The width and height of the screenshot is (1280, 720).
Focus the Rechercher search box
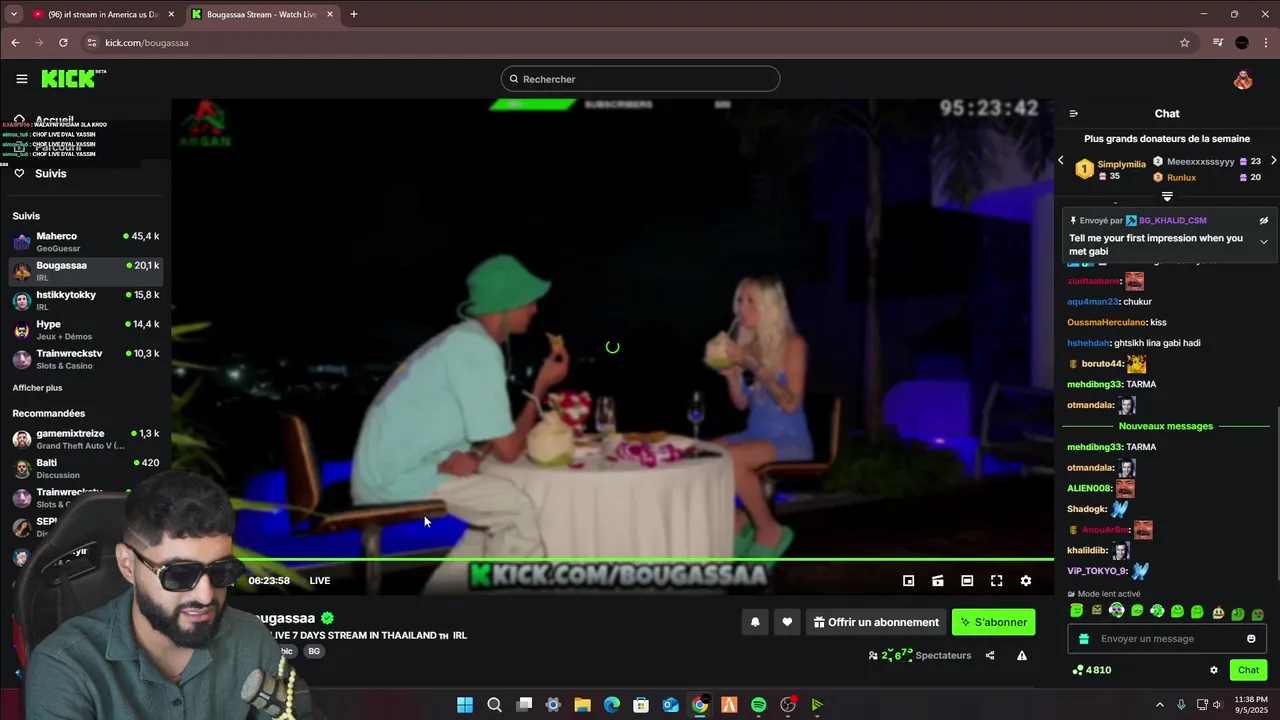pos(640,79)
